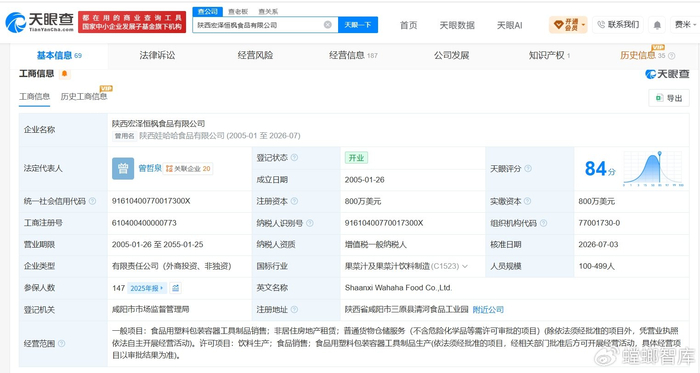Open notification bell in header
This screenshot has height=373, width=700.
657,25
